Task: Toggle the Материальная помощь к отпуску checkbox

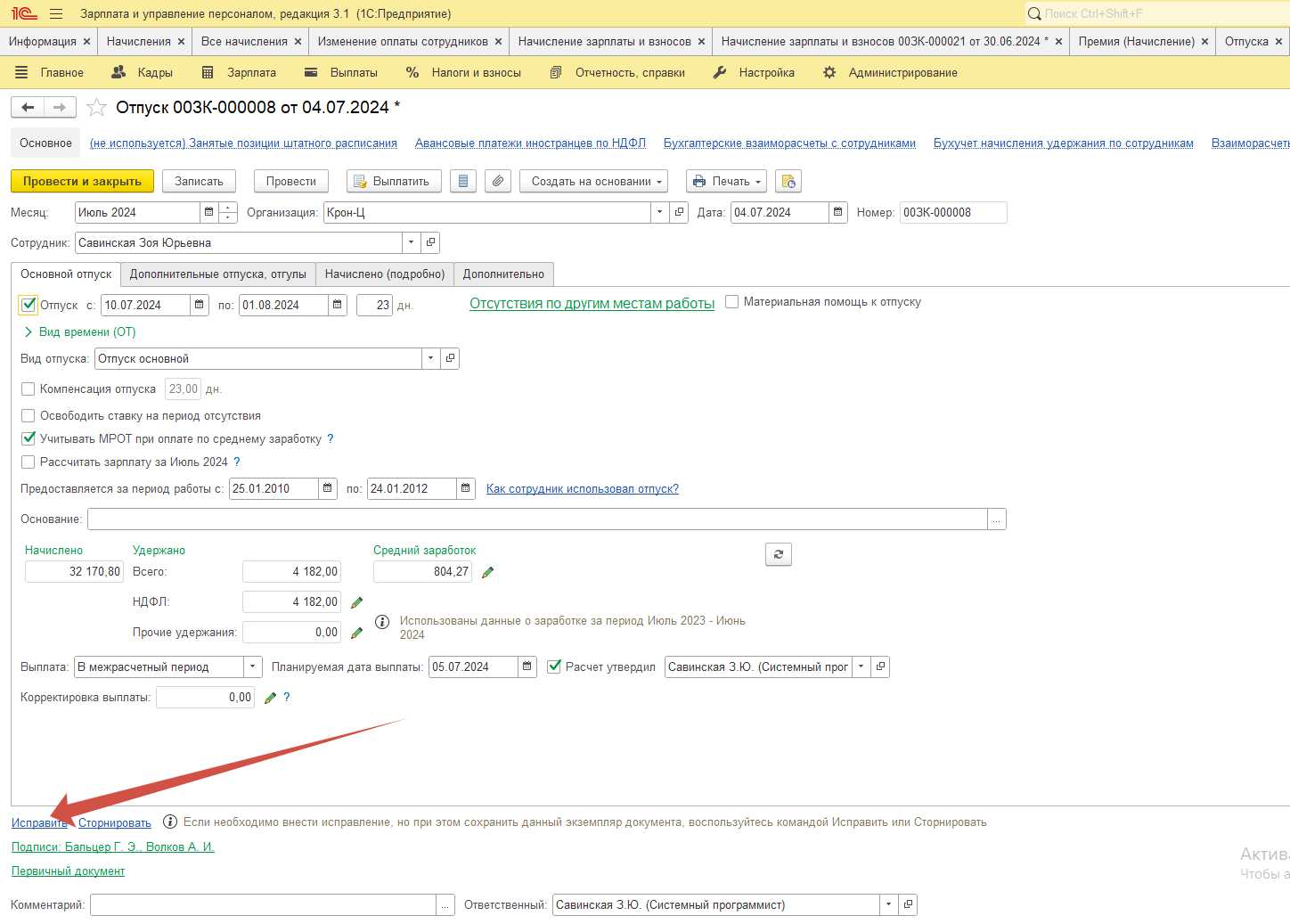Action: (x=731, y=302)
